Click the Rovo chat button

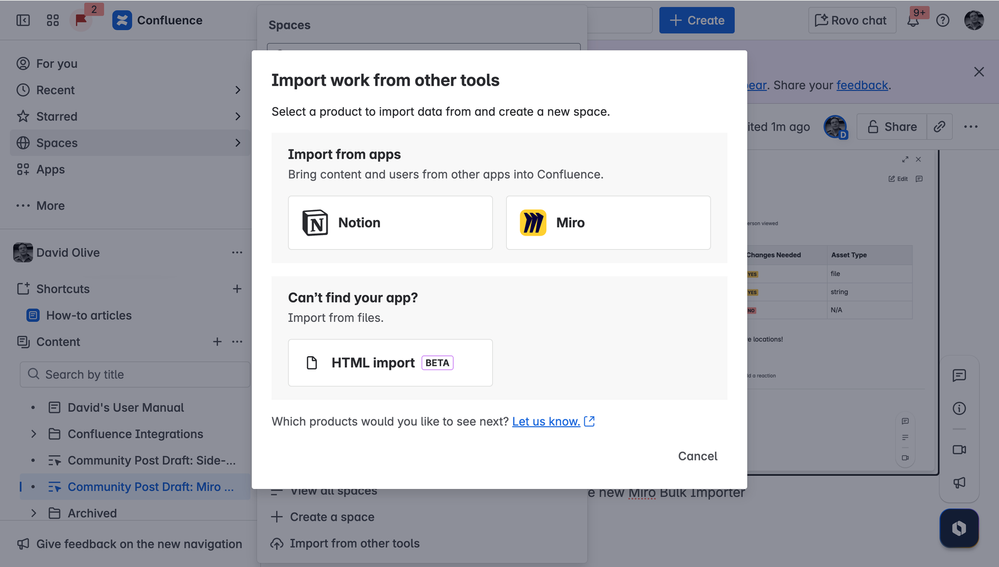tap(851, 20)
